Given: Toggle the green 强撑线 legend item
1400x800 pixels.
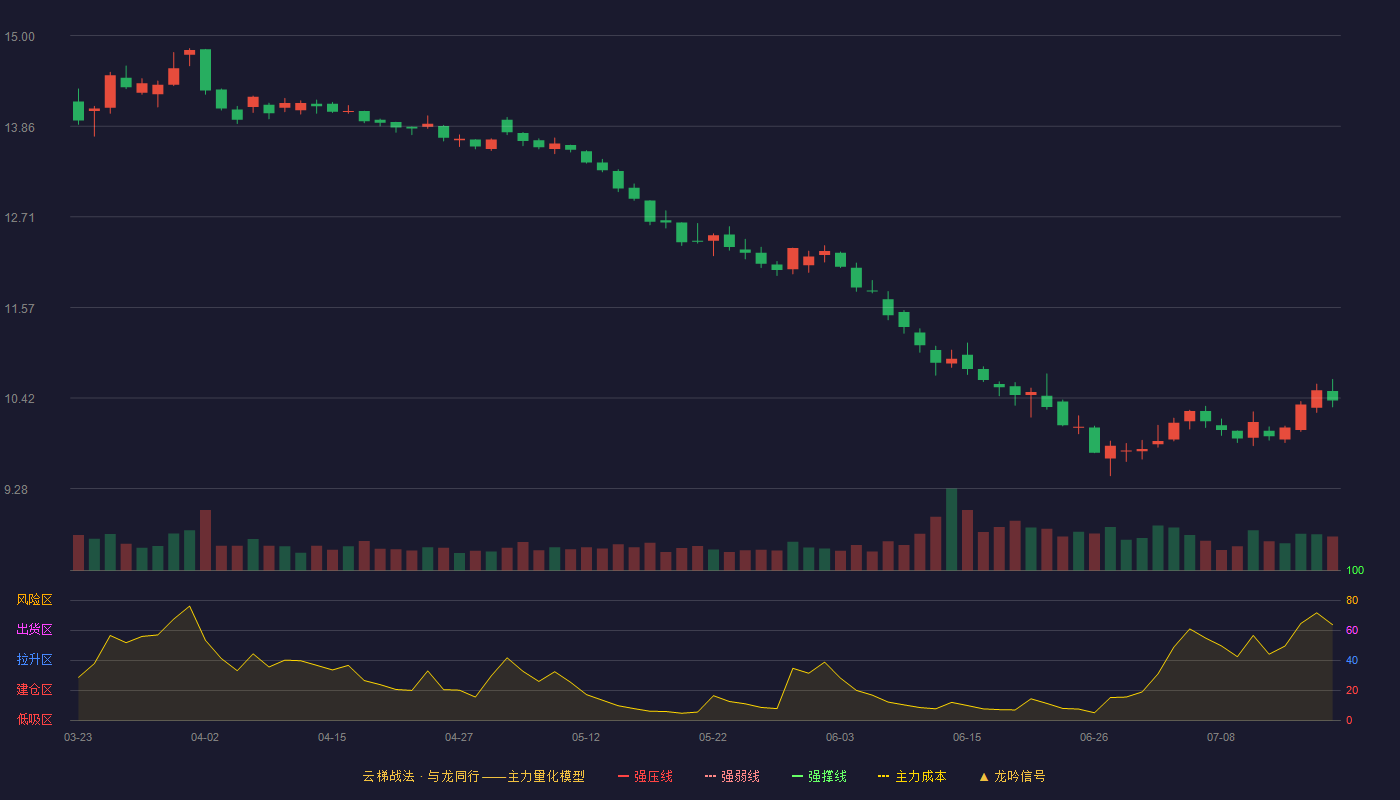Looking at the screenshot, I should (x=819, y=776).
